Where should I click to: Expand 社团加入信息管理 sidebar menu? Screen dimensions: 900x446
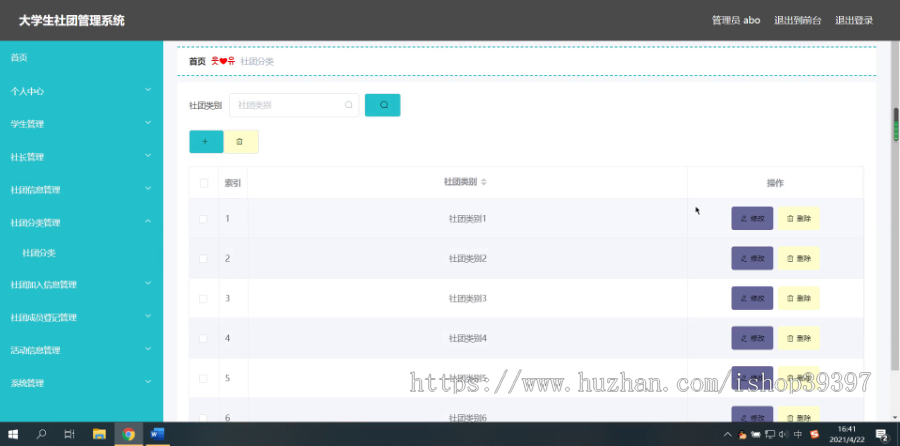(x=82, y=284)
